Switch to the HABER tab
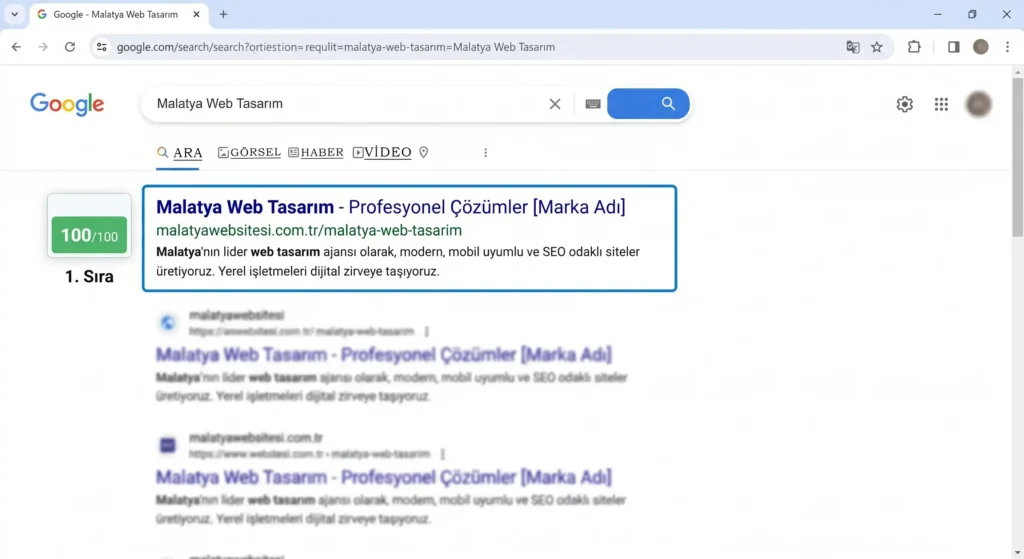 point(316,153)
